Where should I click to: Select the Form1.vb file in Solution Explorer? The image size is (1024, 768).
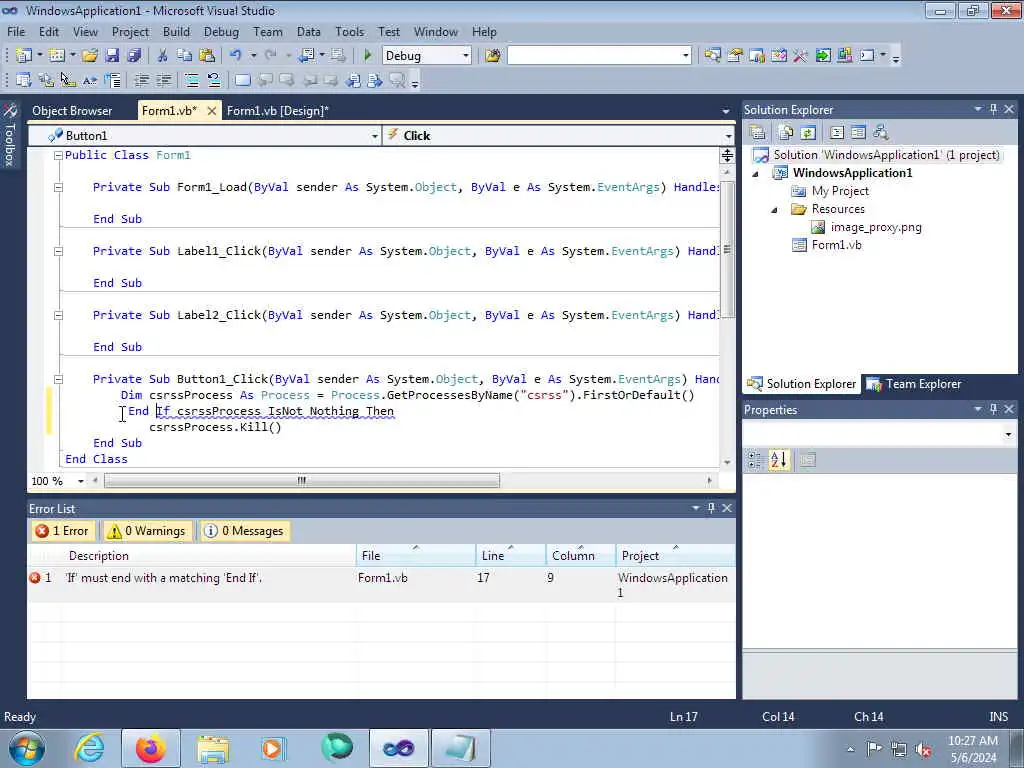pyautogui.click(x=836, y=245)
